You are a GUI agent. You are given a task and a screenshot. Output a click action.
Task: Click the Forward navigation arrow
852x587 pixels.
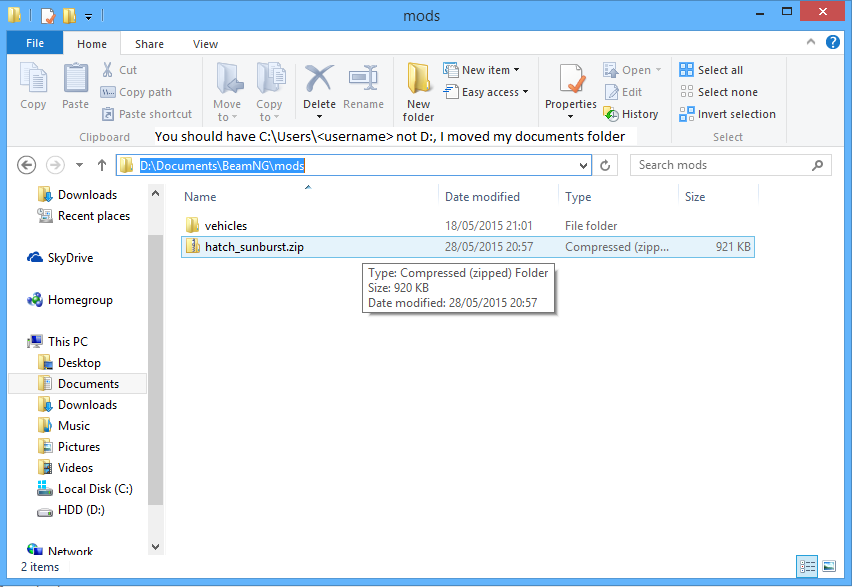pyautogui.click(x=55, y=165)
